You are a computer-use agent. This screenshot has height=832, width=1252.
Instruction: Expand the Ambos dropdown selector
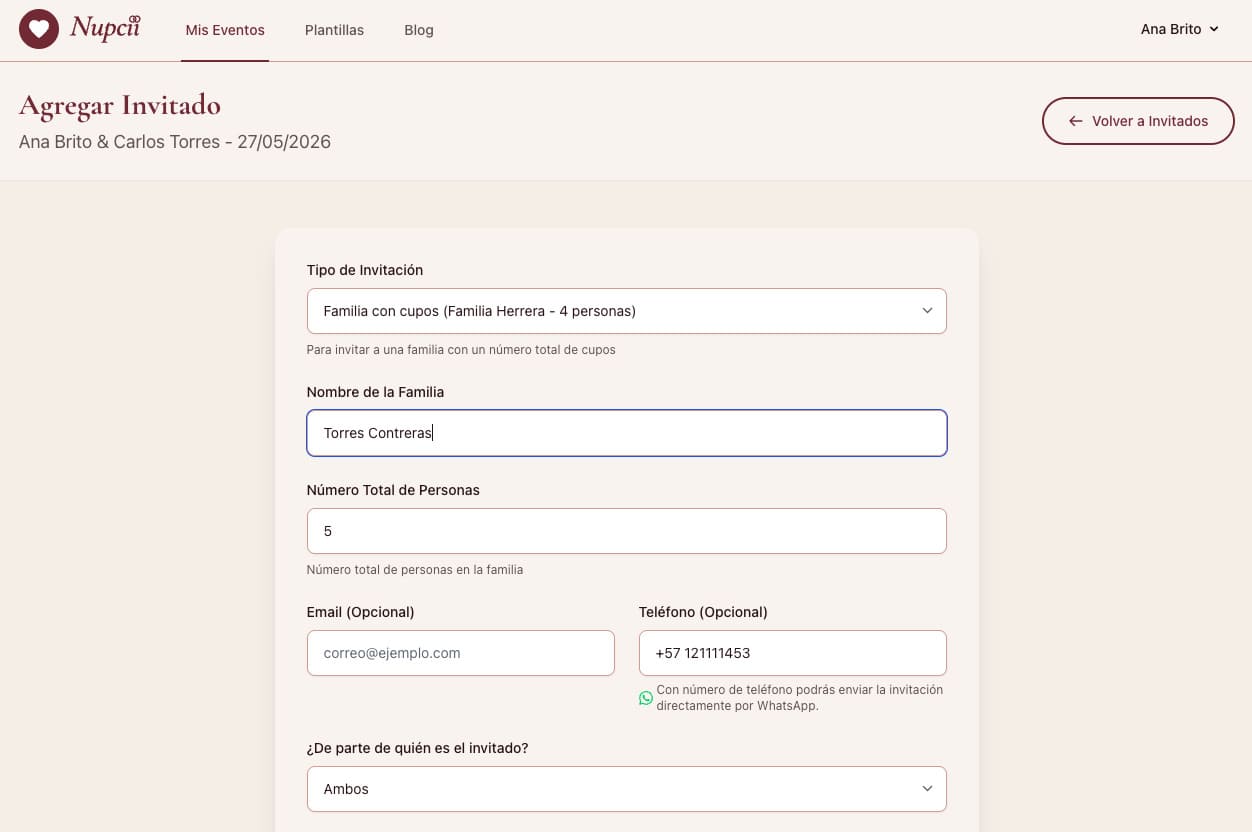tap(610, 789)
